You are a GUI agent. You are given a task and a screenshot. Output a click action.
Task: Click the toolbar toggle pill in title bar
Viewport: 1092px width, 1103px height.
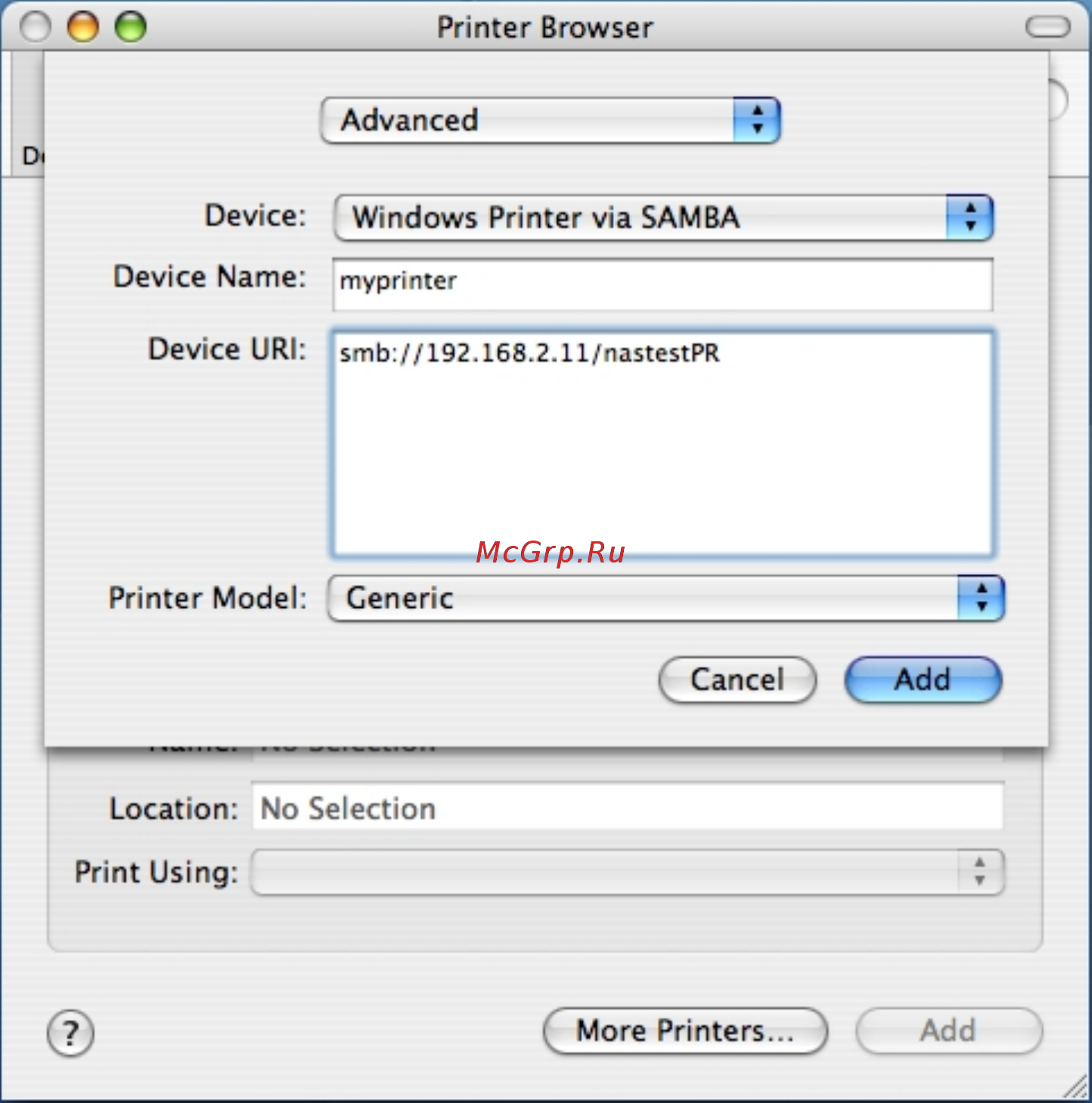(x=1047, y=28)
